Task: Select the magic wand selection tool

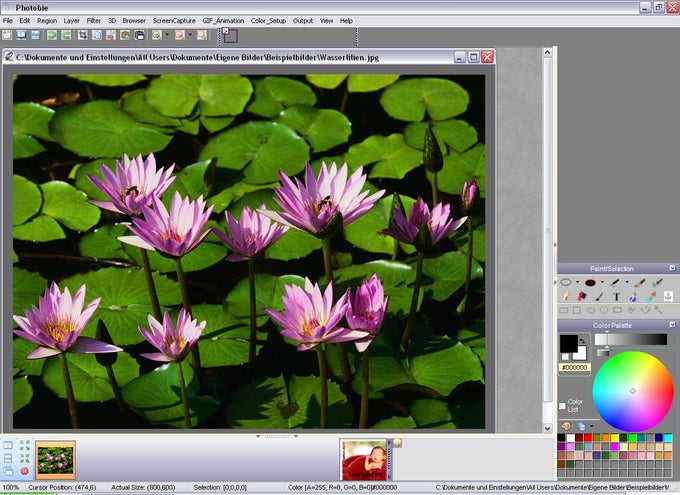Action: (658, 310)
